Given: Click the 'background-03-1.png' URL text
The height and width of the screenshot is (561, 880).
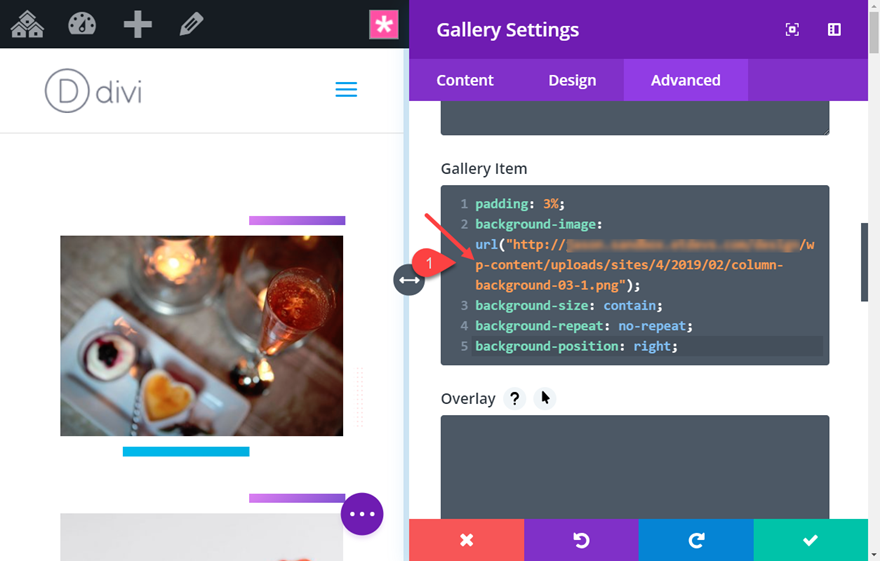Looking at the screenshot, I should (x=547, y=285).
